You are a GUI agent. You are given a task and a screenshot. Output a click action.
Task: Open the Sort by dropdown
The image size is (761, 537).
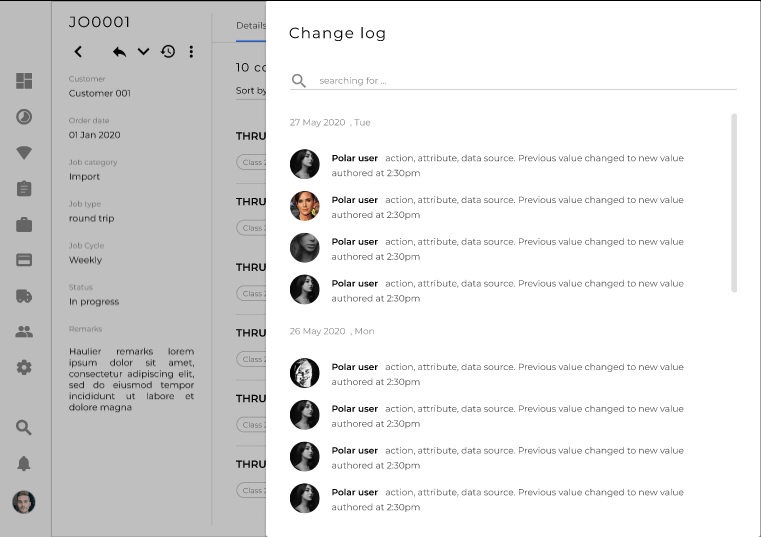pyautogui.click(x=251, y=91)
